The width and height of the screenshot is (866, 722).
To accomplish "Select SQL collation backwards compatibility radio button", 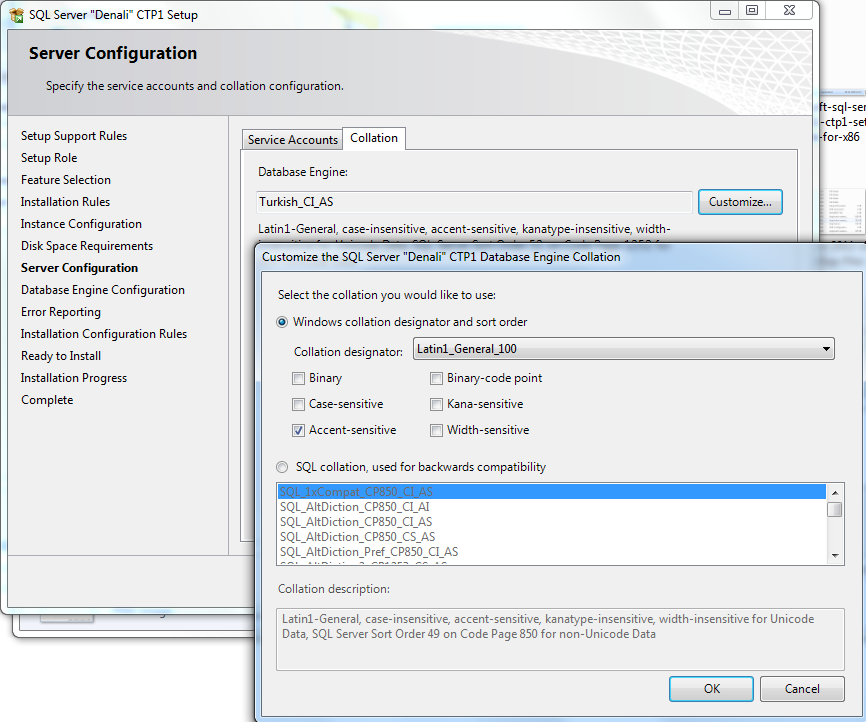I will [x=282, y=467].
